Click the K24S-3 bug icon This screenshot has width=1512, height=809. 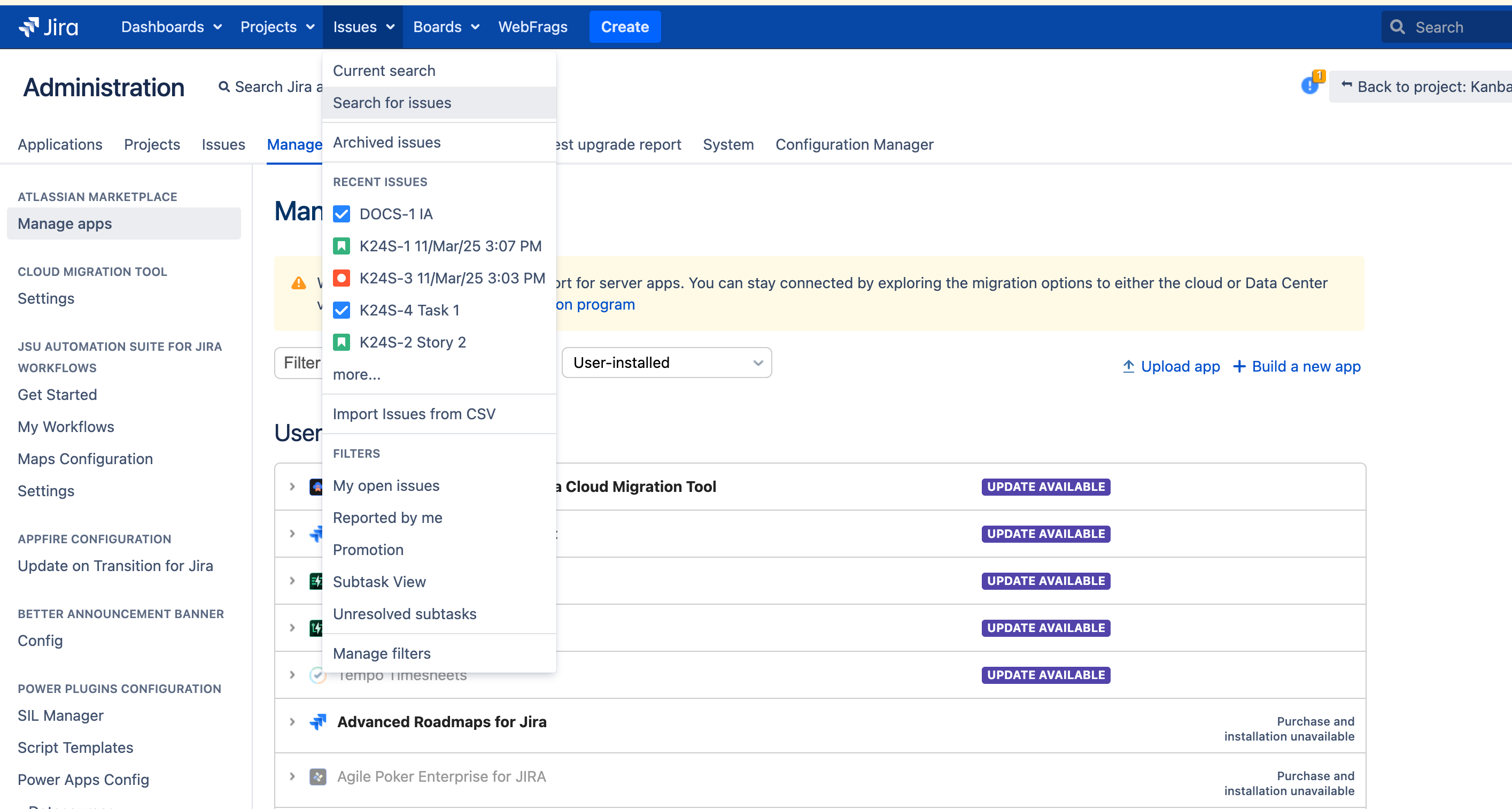341,278
